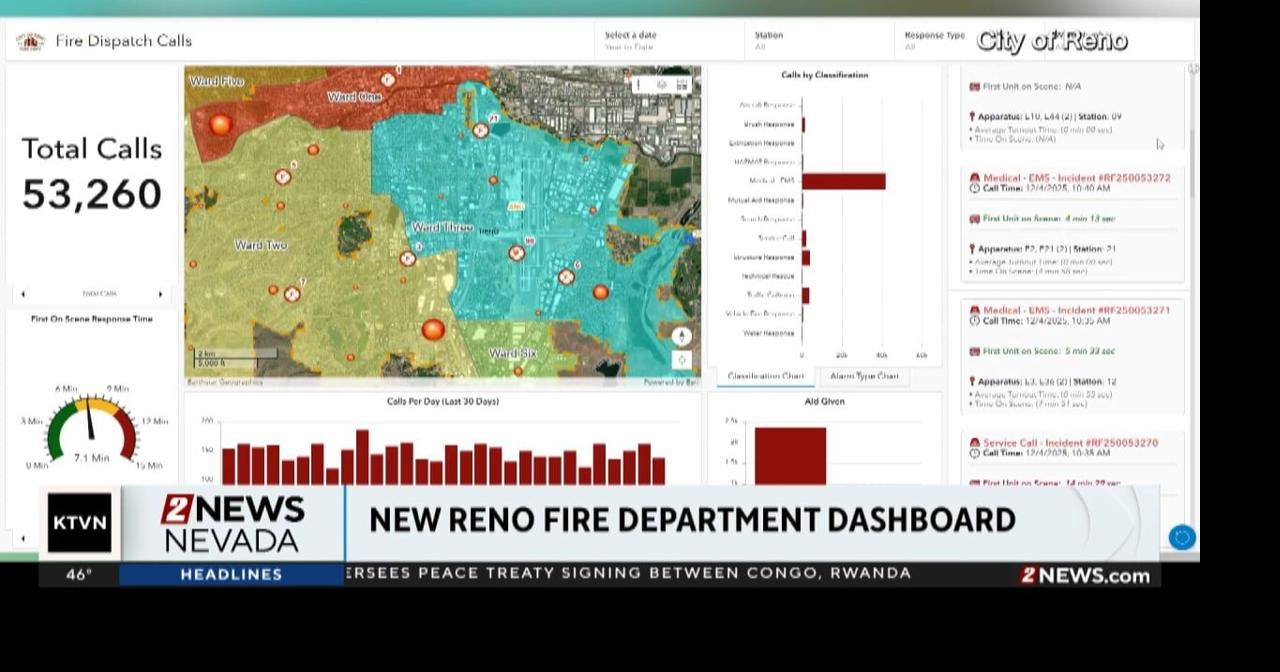Click the Water Response chart label
Viewport: 1280px width, 672px height.
point(768,333)
